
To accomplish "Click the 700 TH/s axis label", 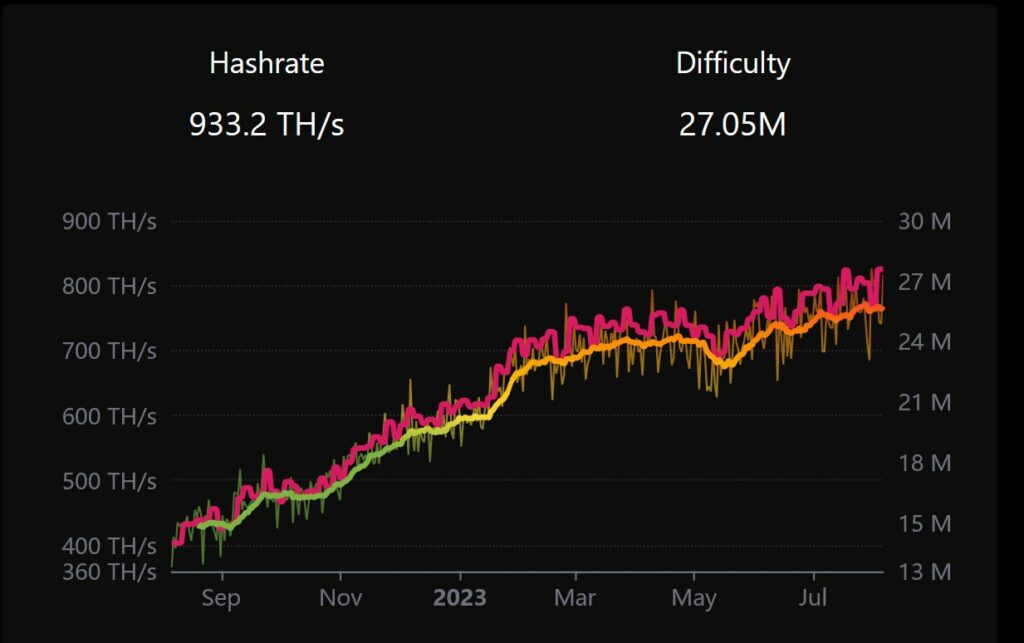I will [110, 351].
